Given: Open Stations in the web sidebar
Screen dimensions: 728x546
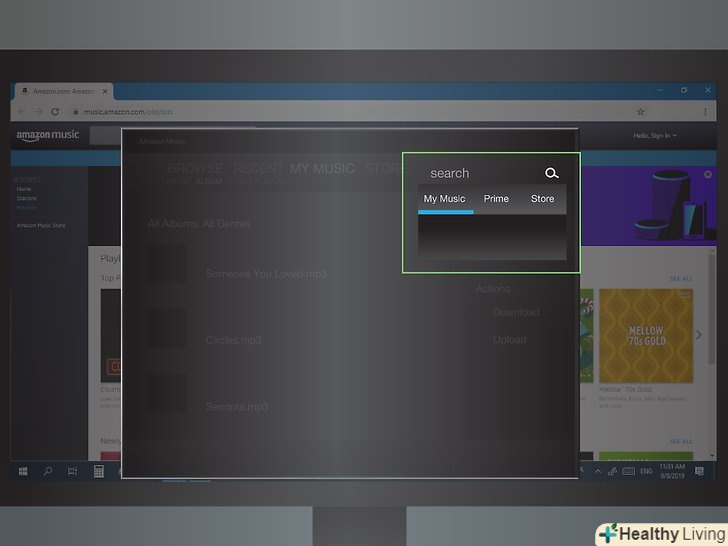Looking at the screenshot, I should click(x=26, y=198).
